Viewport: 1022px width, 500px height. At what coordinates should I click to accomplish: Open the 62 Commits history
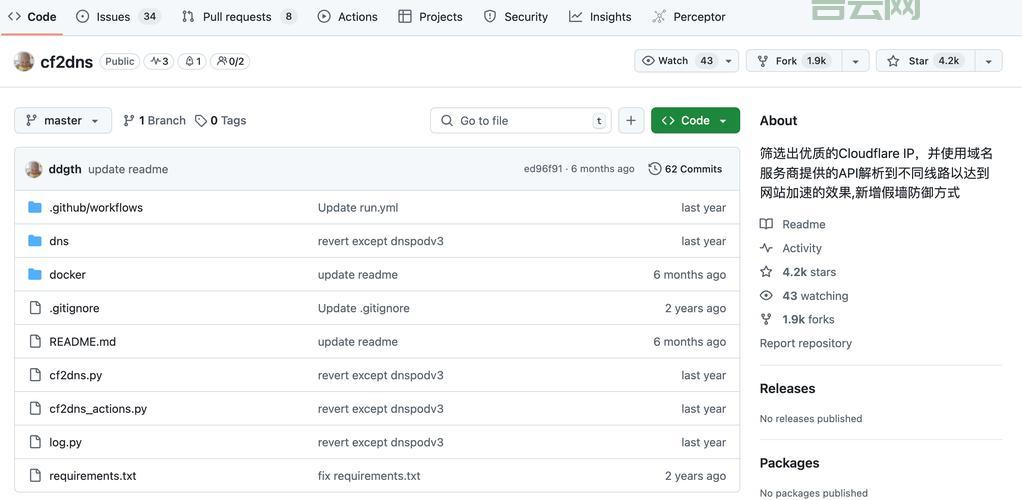685,169
